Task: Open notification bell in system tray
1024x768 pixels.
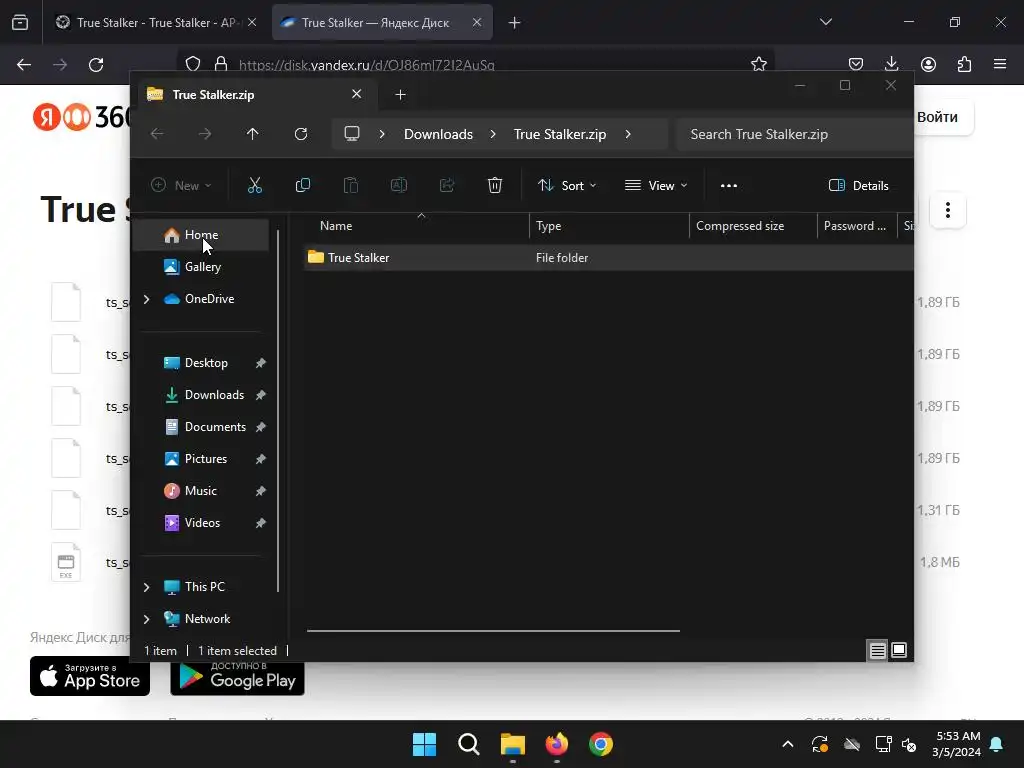Action: pos(997,744)
